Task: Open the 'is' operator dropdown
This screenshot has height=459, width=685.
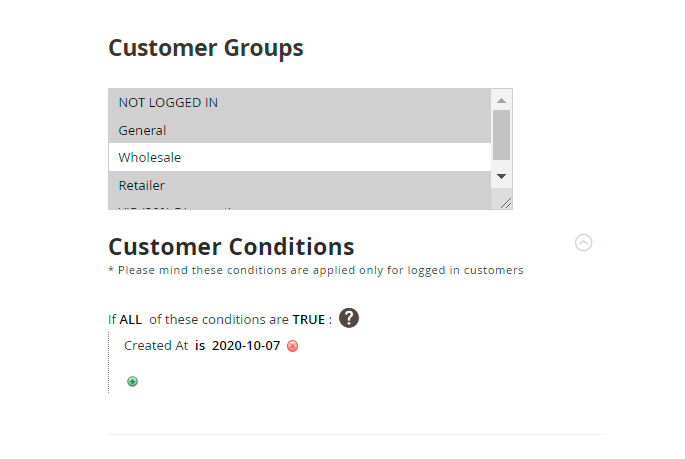Action: [x=200, y=346]
